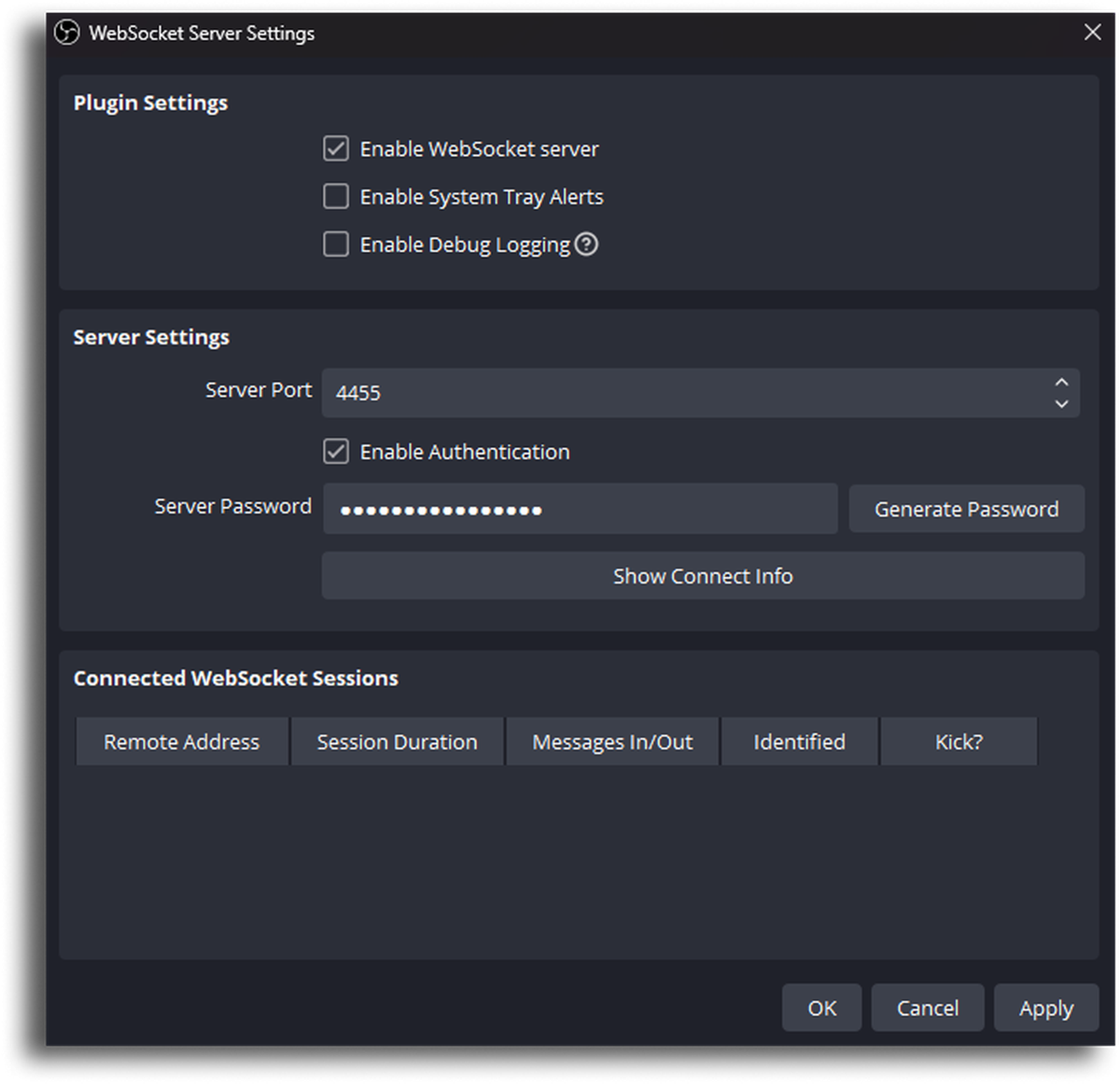
Task: Select the Identified column header
Action: 799,741
